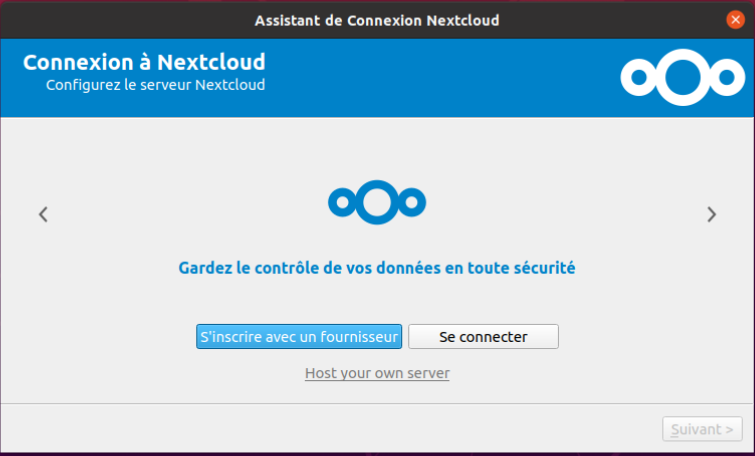The height and width of the screenshot is (456, 755).
Task: Advance to the next slide with right chevron
Action: click(x=711, y=214)
